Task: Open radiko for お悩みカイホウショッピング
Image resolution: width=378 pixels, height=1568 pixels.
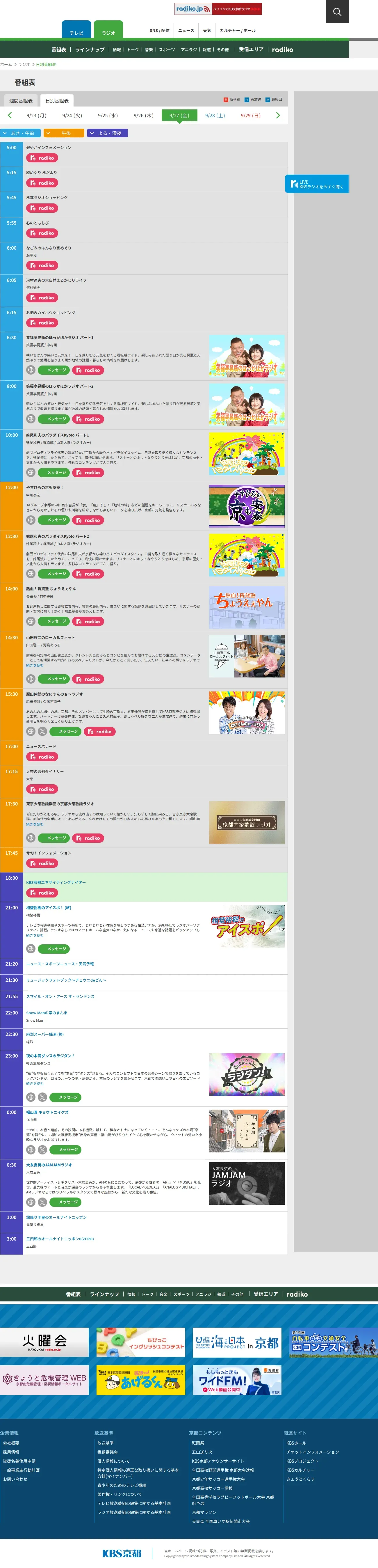Action: (x=42, y=323)
